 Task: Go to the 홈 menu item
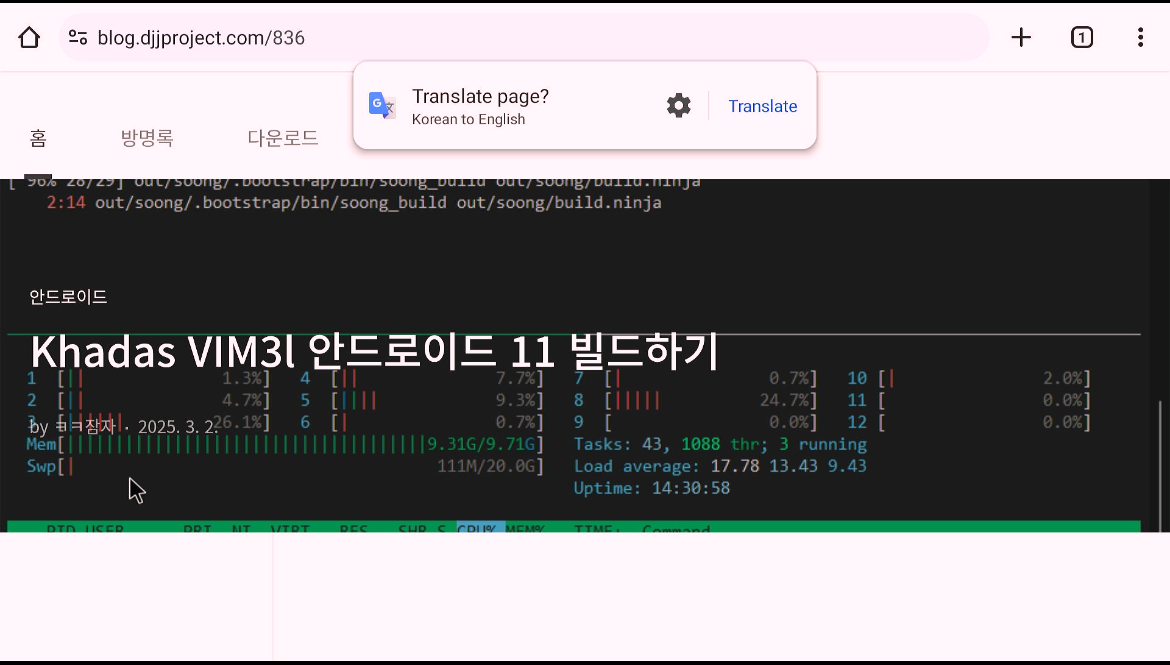point(38,138)
